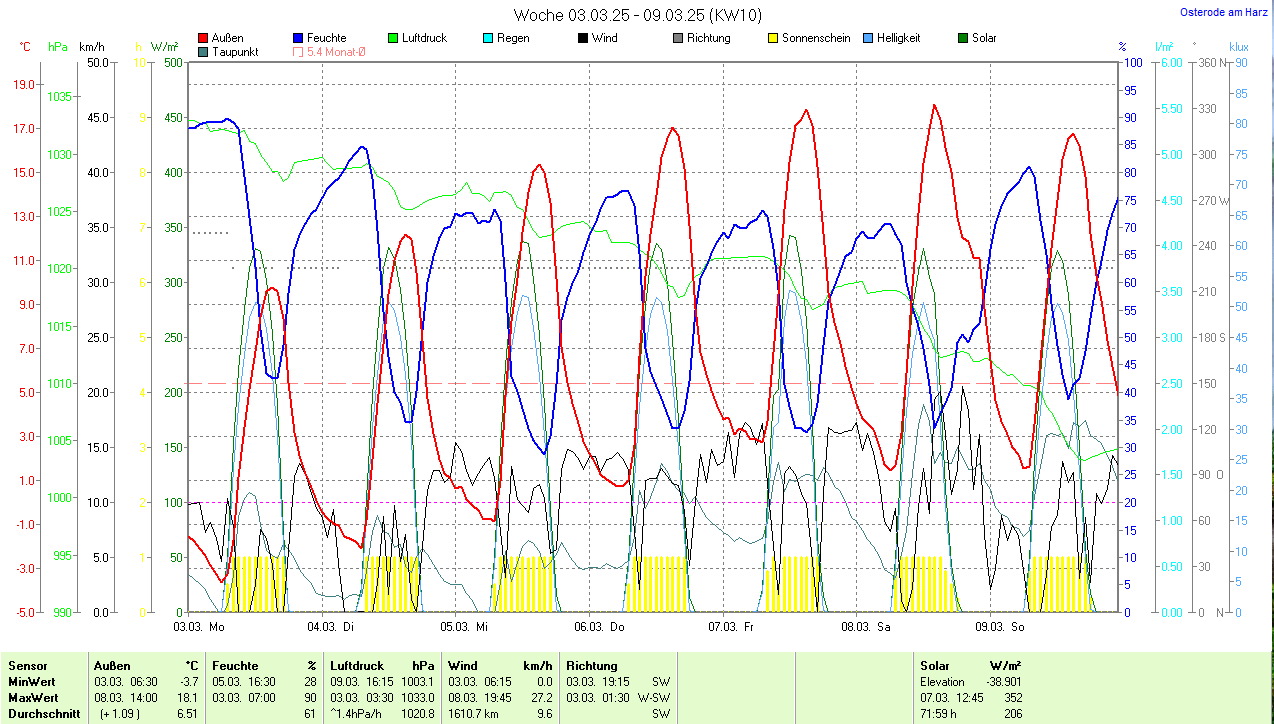Select the 08.03. Sa day label

pos(866,627)
